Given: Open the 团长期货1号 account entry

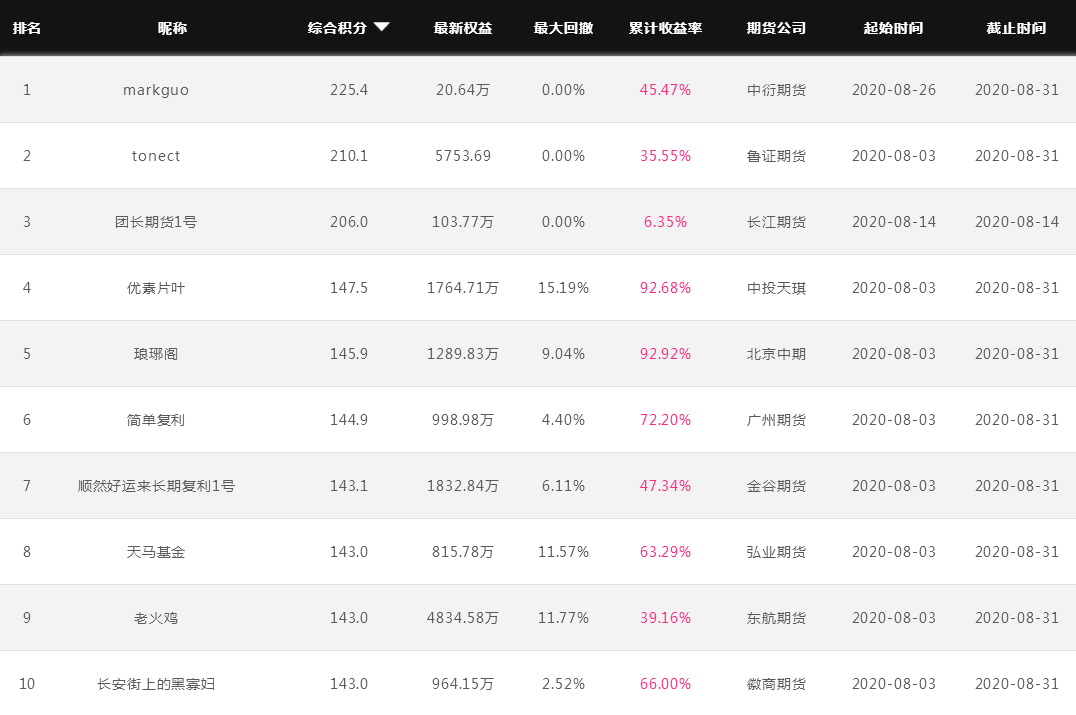Looking at the screenshot, I should click(156, 222).
